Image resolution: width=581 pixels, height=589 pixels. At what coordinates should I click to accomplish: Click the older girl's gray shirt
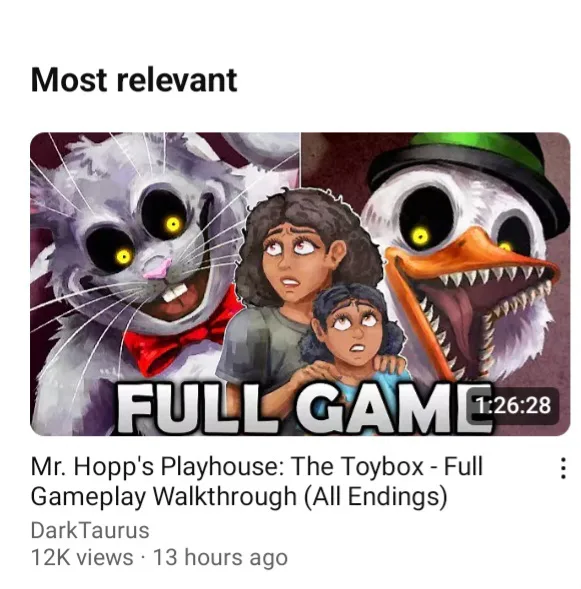pos(263,346)
